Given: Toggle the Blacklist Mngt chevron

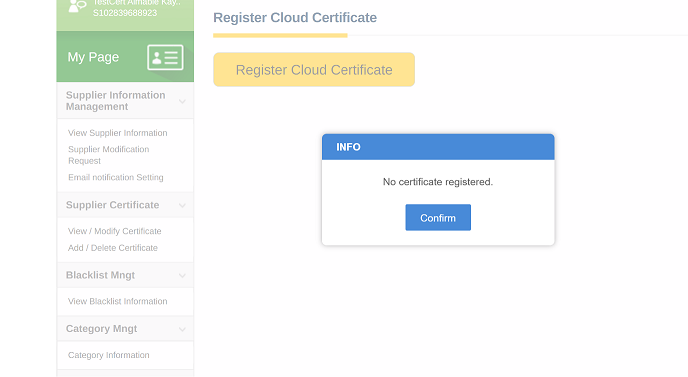Looking at the screenshot, I should pos(182,276).
